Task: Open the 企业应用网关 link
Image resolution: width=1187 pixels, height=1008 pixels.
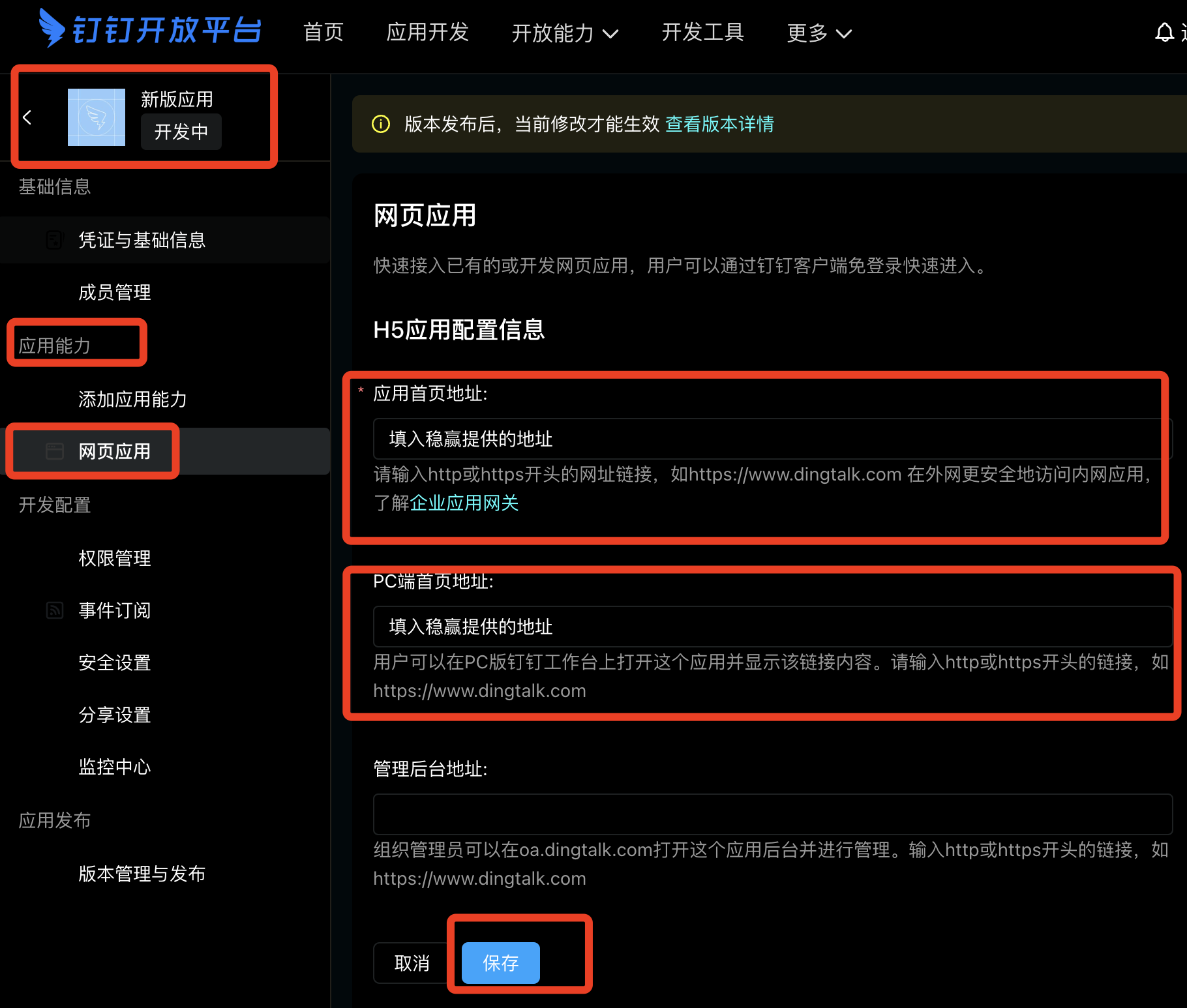Action: (464, 503)
